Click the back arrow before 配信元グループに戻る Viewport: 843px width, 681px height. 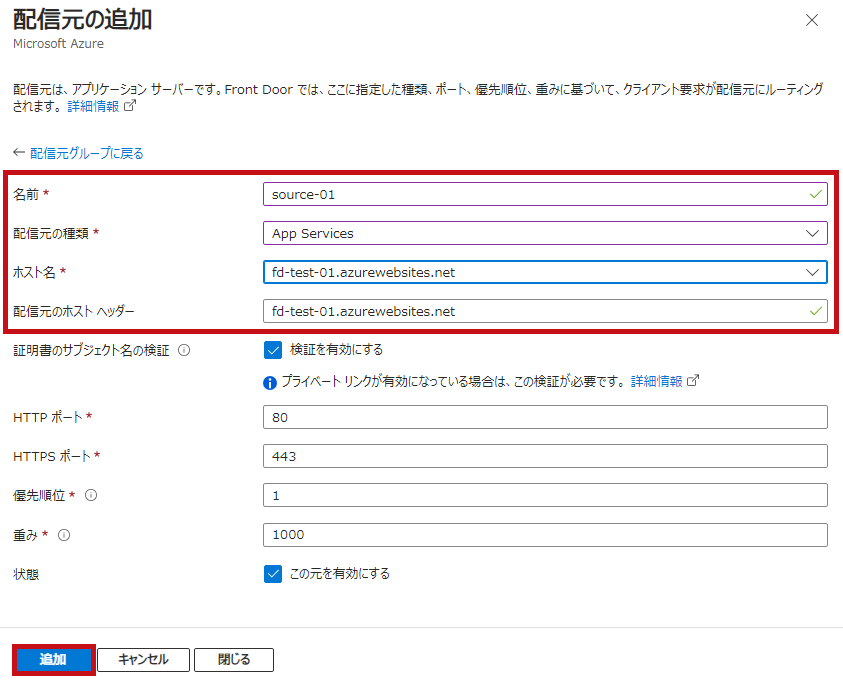[x=19, y=153]
